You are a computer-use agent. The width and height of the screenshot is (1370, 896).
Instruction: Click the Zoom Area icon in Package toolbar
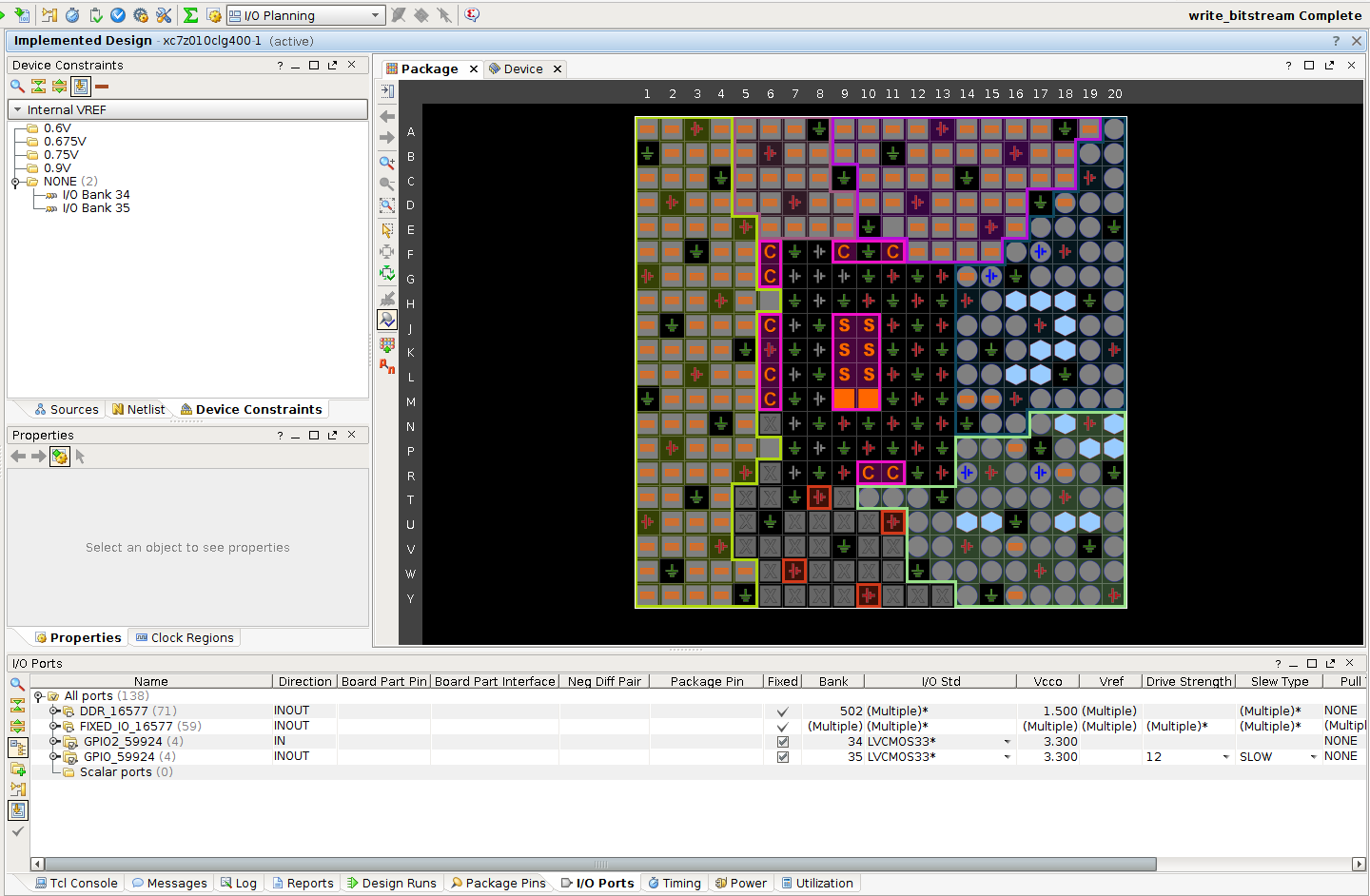387,205
